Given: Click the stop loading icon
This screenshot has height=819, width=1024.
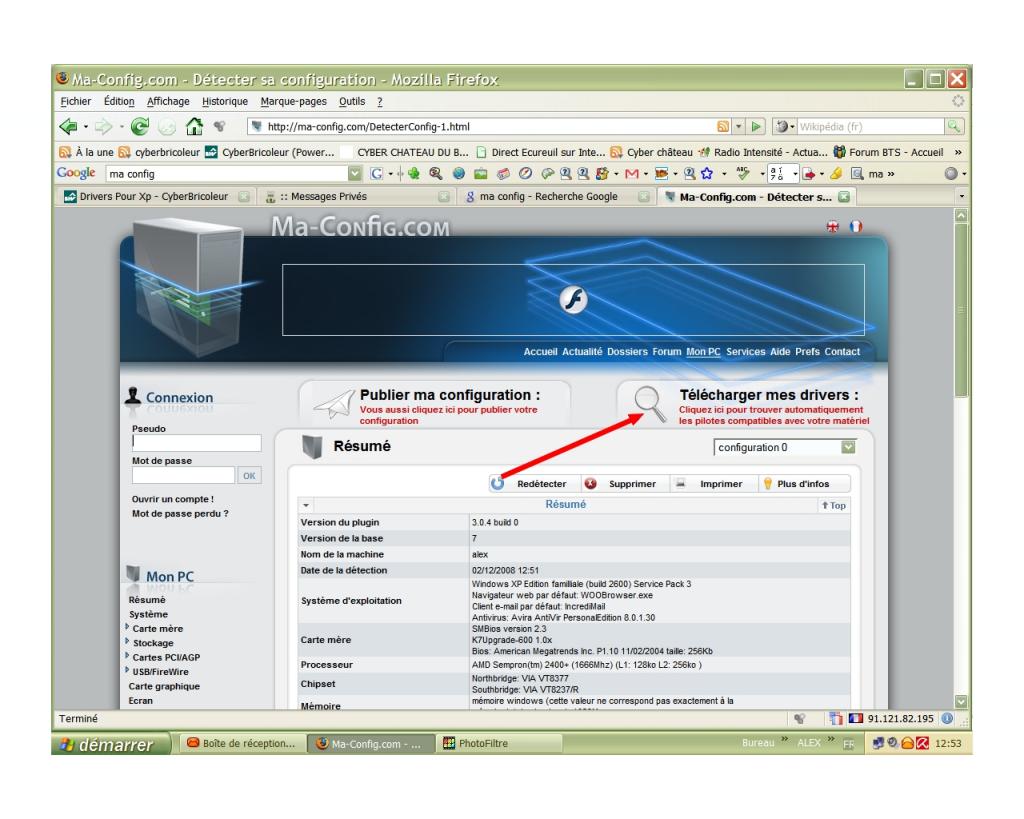Looking at the screenshot, I should coord(167,127).
